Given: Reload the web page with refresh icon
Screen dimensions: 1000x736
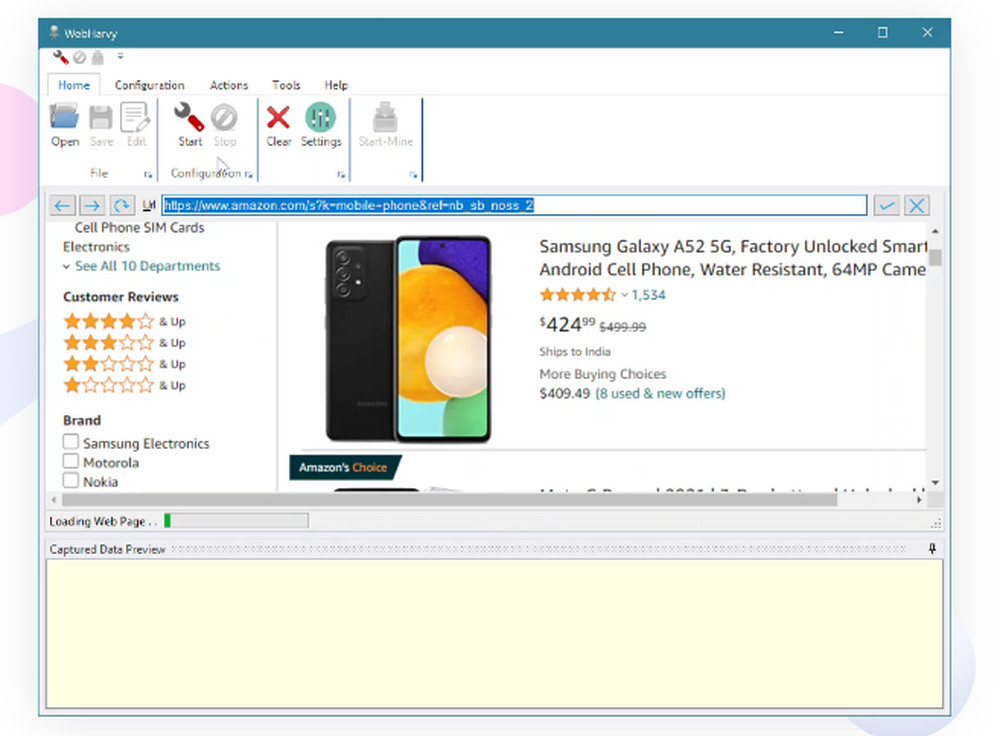Looking at the screenshot, I should (122, 205).
